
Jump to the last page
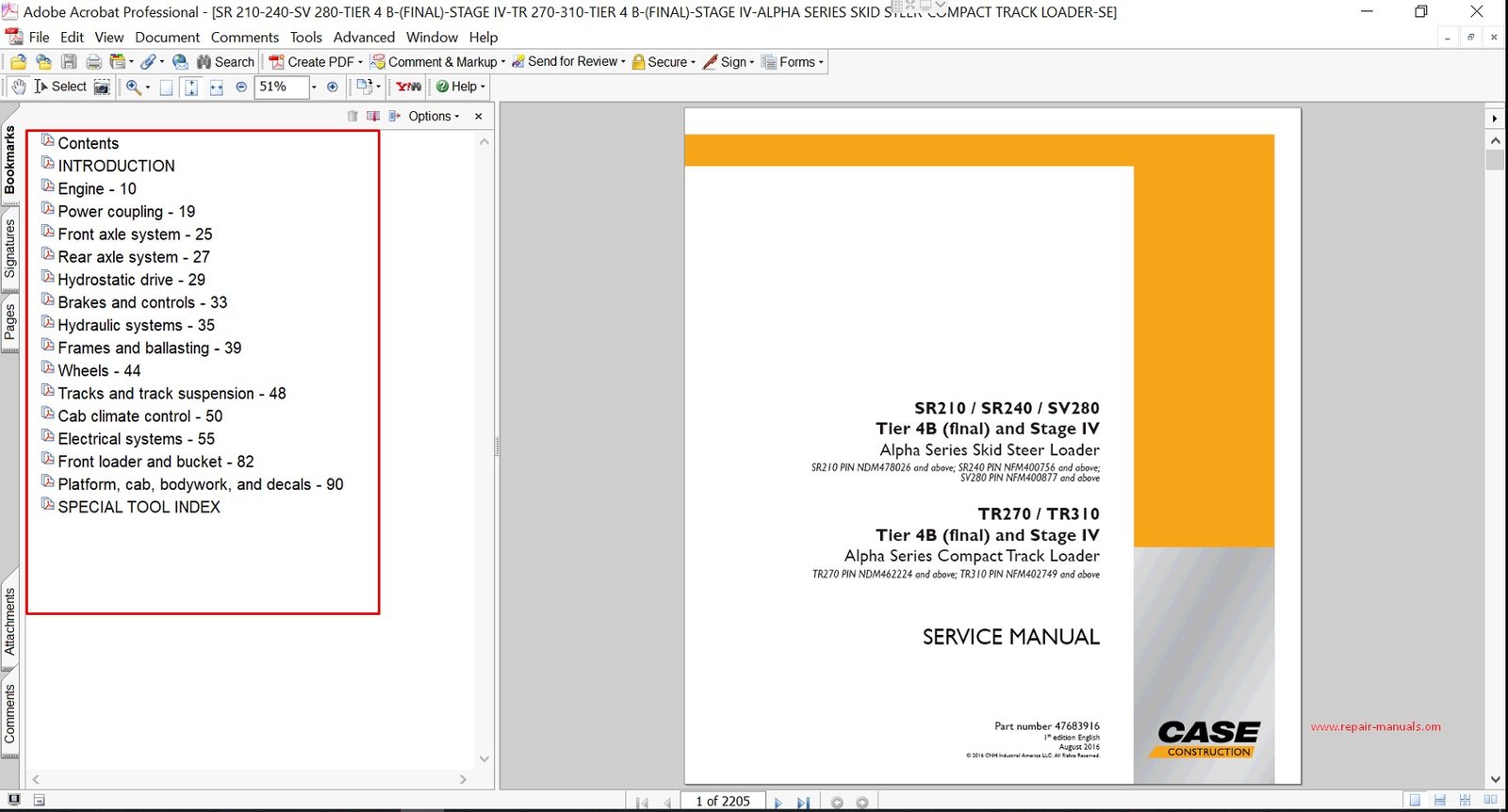pos(803,803)
